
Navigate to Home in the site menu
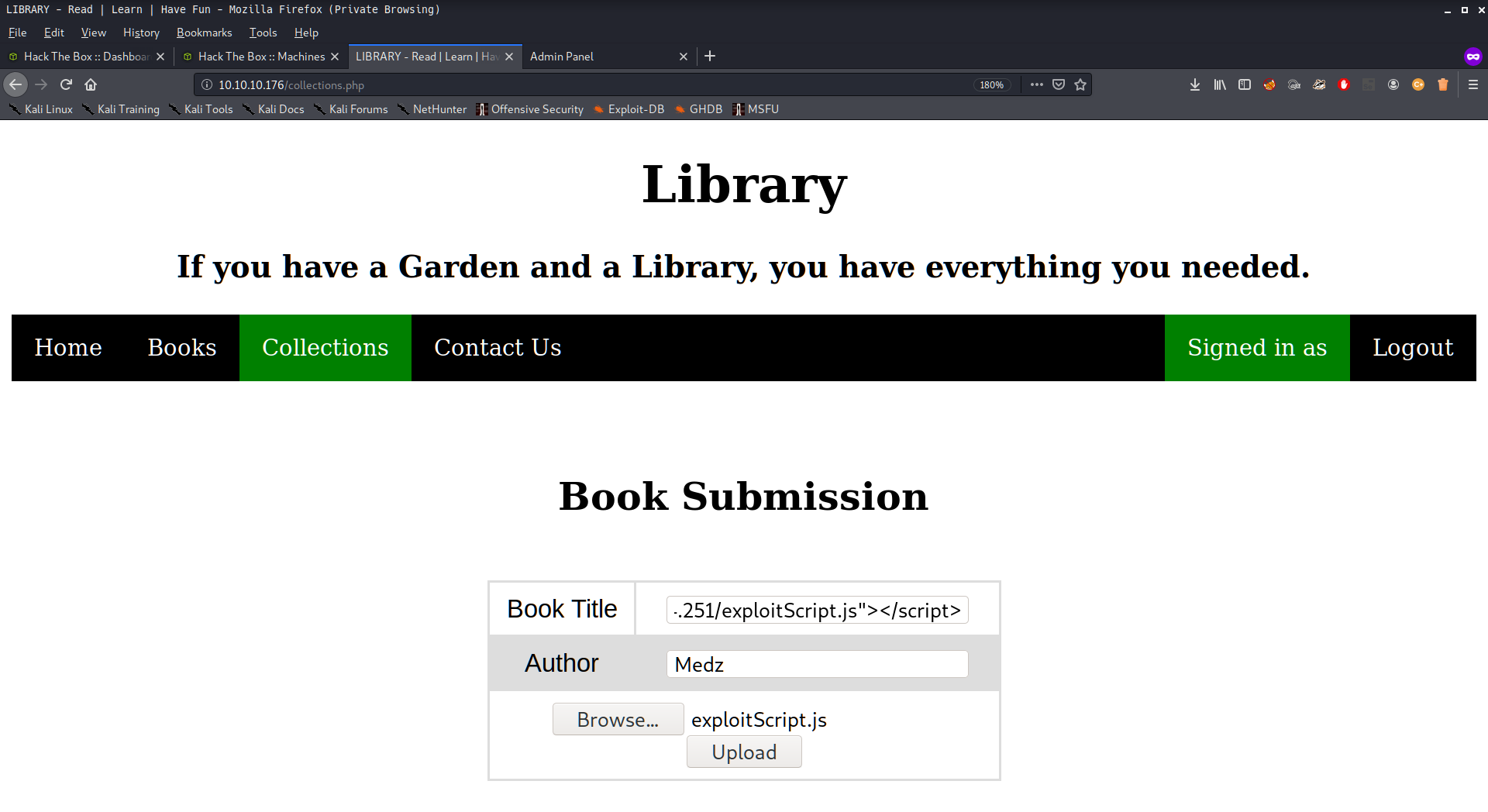[68, 348]
